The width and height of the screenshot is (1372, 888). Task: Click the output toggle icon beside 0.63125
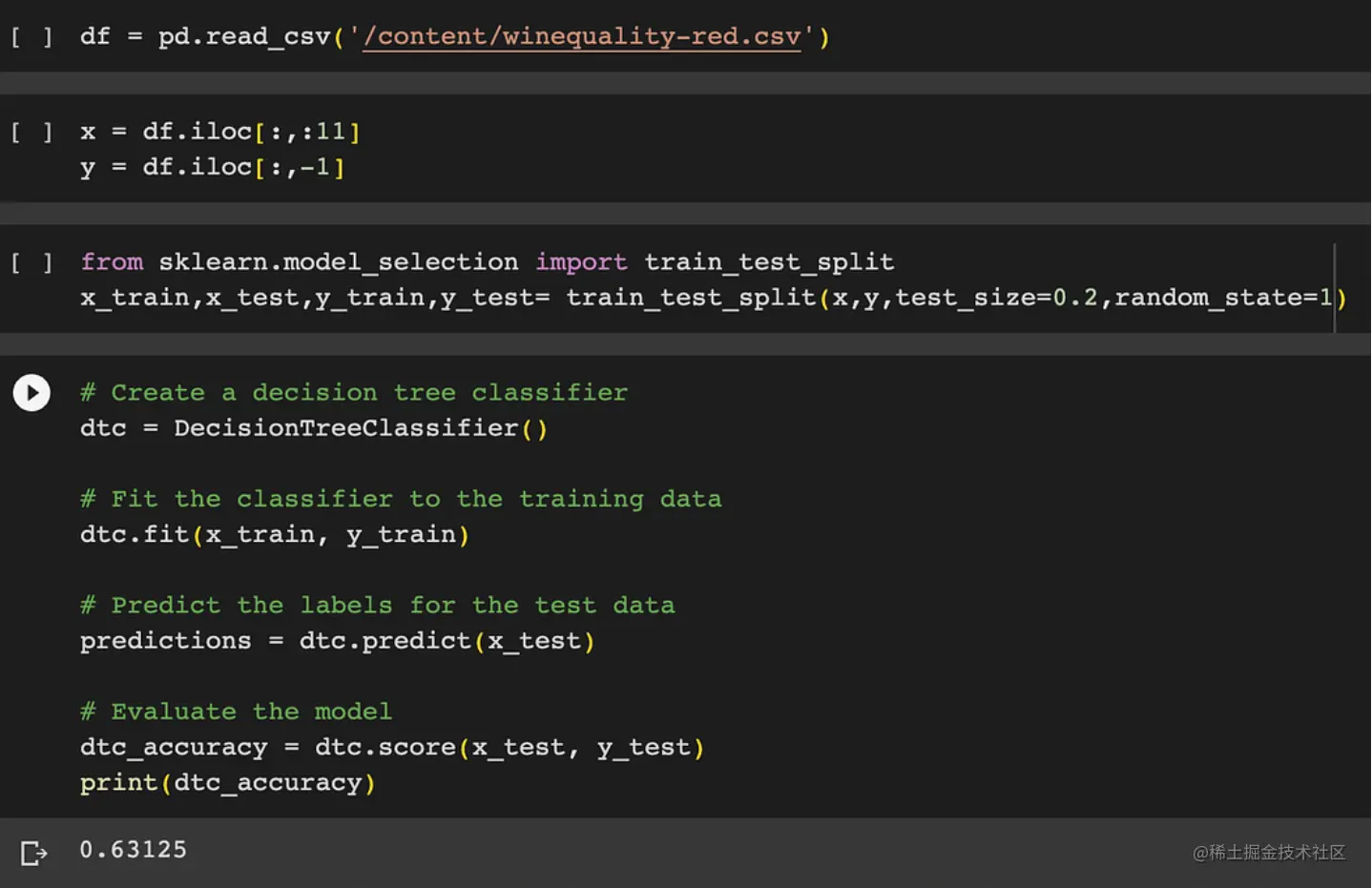33,852
